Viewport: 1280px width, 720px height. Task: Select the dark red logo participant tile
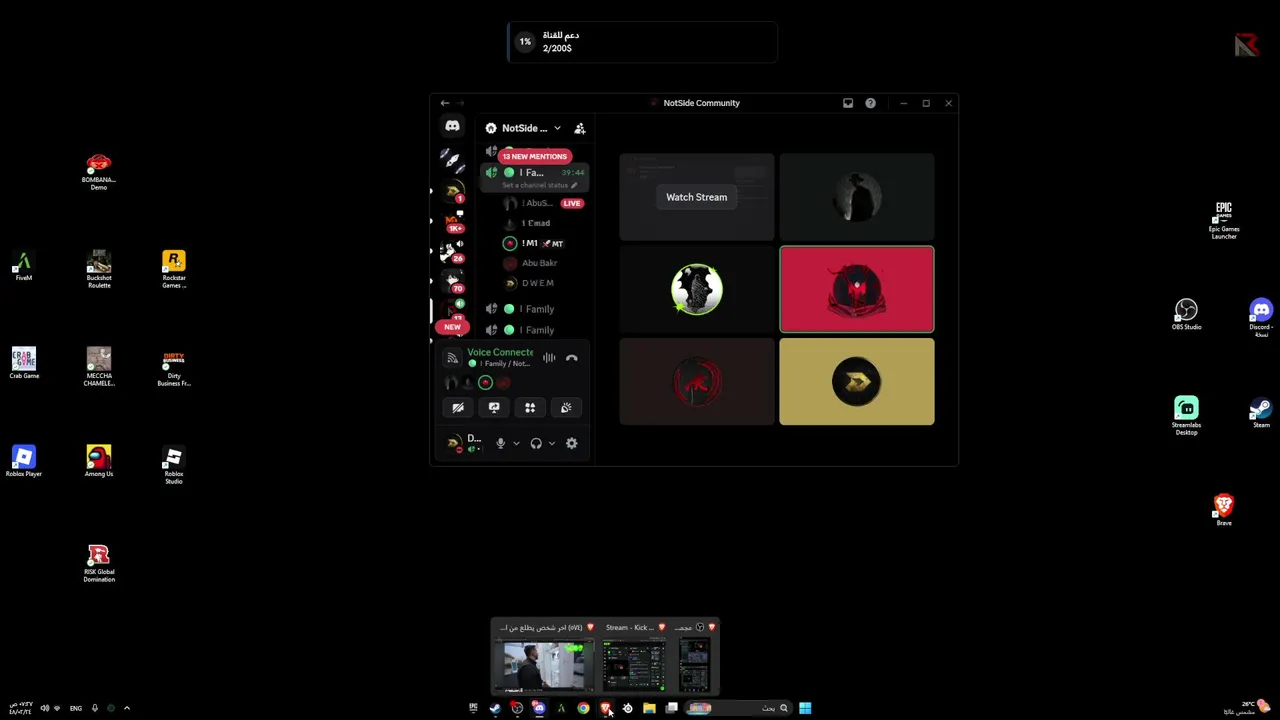pos(697,381)
